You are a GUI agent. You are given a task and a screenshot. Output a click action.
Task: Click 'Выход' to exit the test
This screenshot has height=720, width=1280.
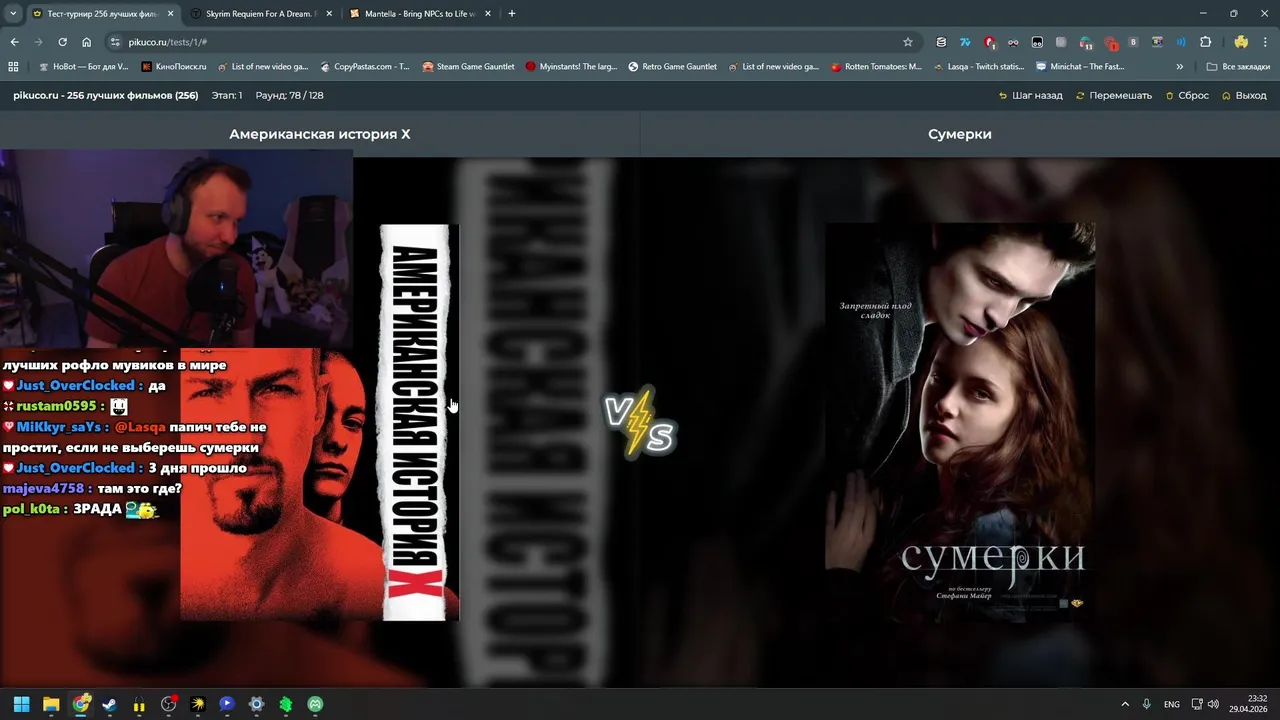pos(1244,95)
